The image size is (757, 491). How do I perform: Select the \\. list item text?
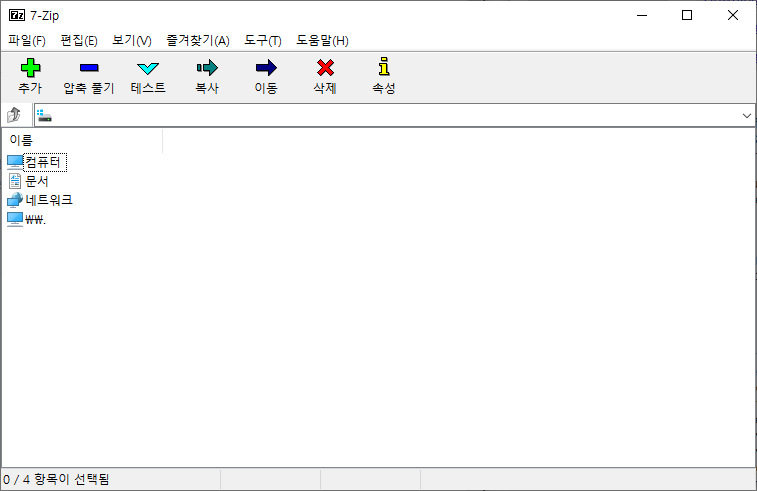tap(35, 220)
